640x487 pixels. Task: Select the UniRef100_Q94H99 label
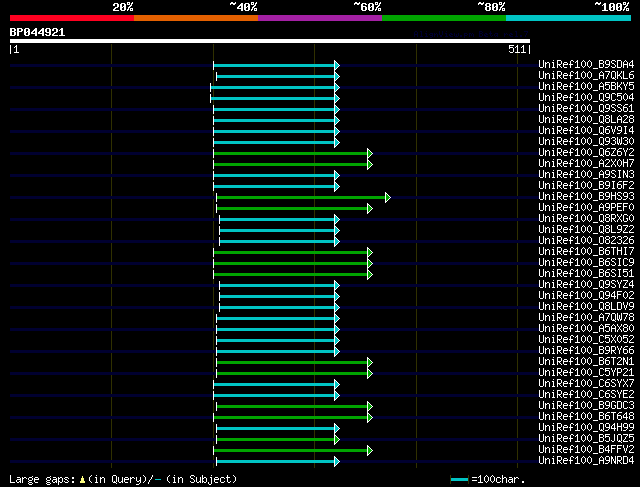tap(586, 428)
